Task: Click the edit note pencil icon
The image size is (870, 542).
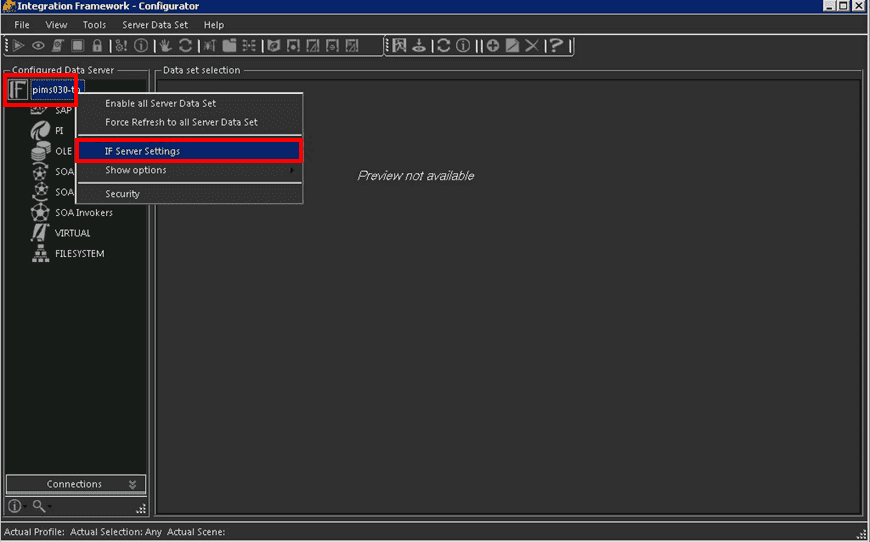Action: (x=512, y=45)
